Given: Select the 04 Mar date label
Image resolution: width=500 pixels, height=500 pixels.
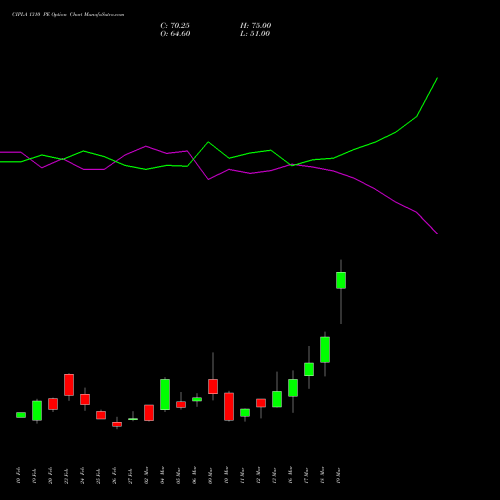Looking at the screenshot, I should pyautogui.click(x=162, y=476).
